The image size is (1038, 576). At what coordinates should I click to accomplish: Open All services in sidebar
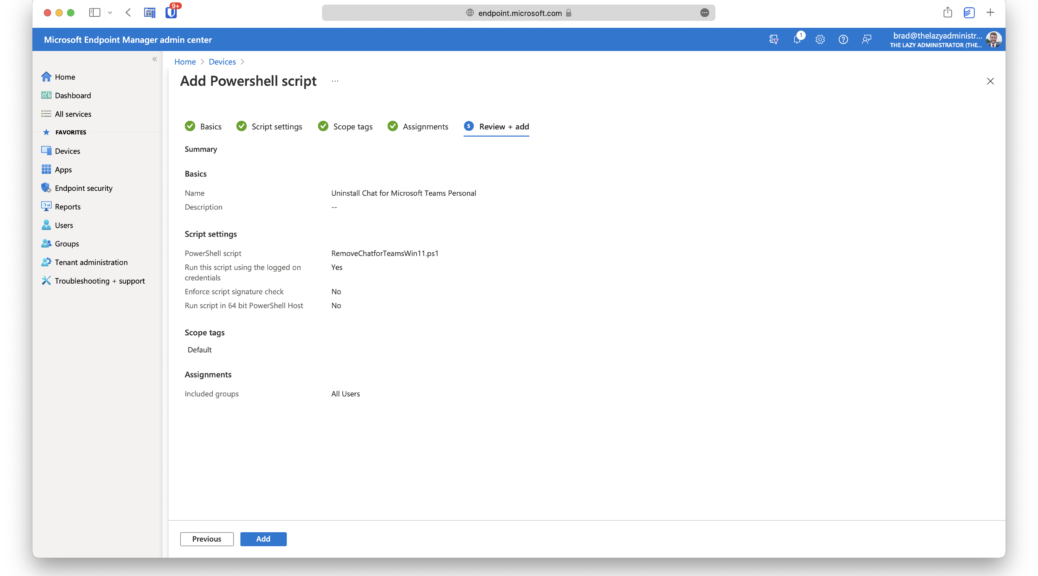click(66, 114)
